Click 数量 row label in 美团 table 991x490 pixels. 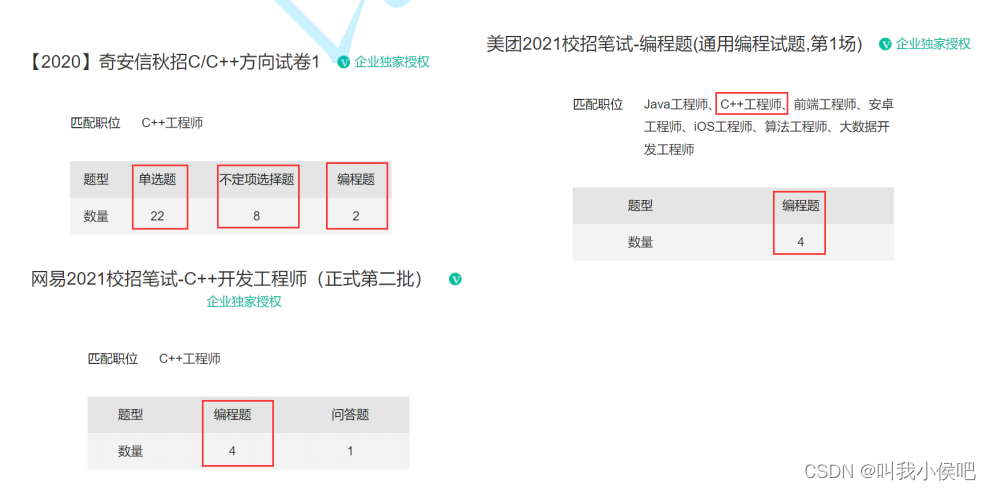pyautogui.click(x=640, y=242)
